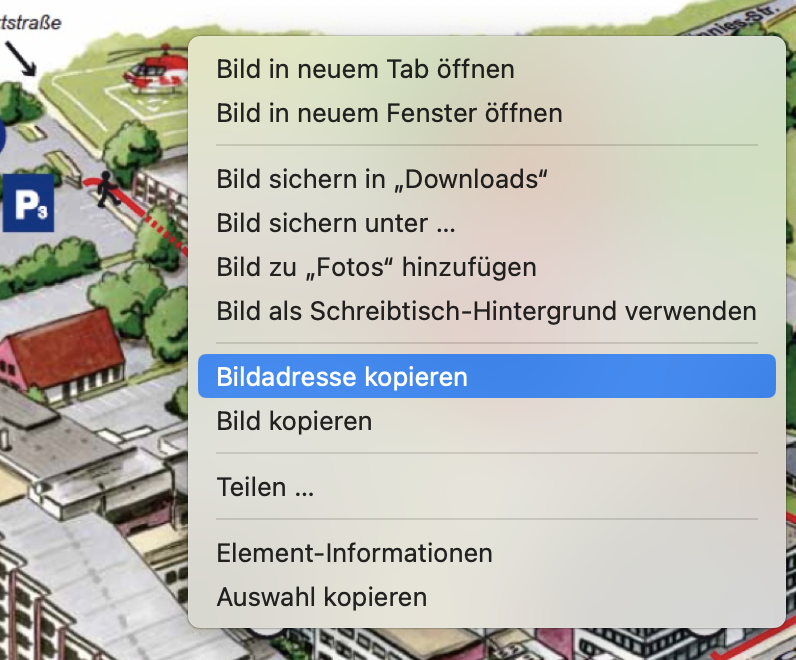Click the black arrow below the "straße" label
Viewport: 796px width, 660px height.
pyautogui.click(x=21, y=58)
